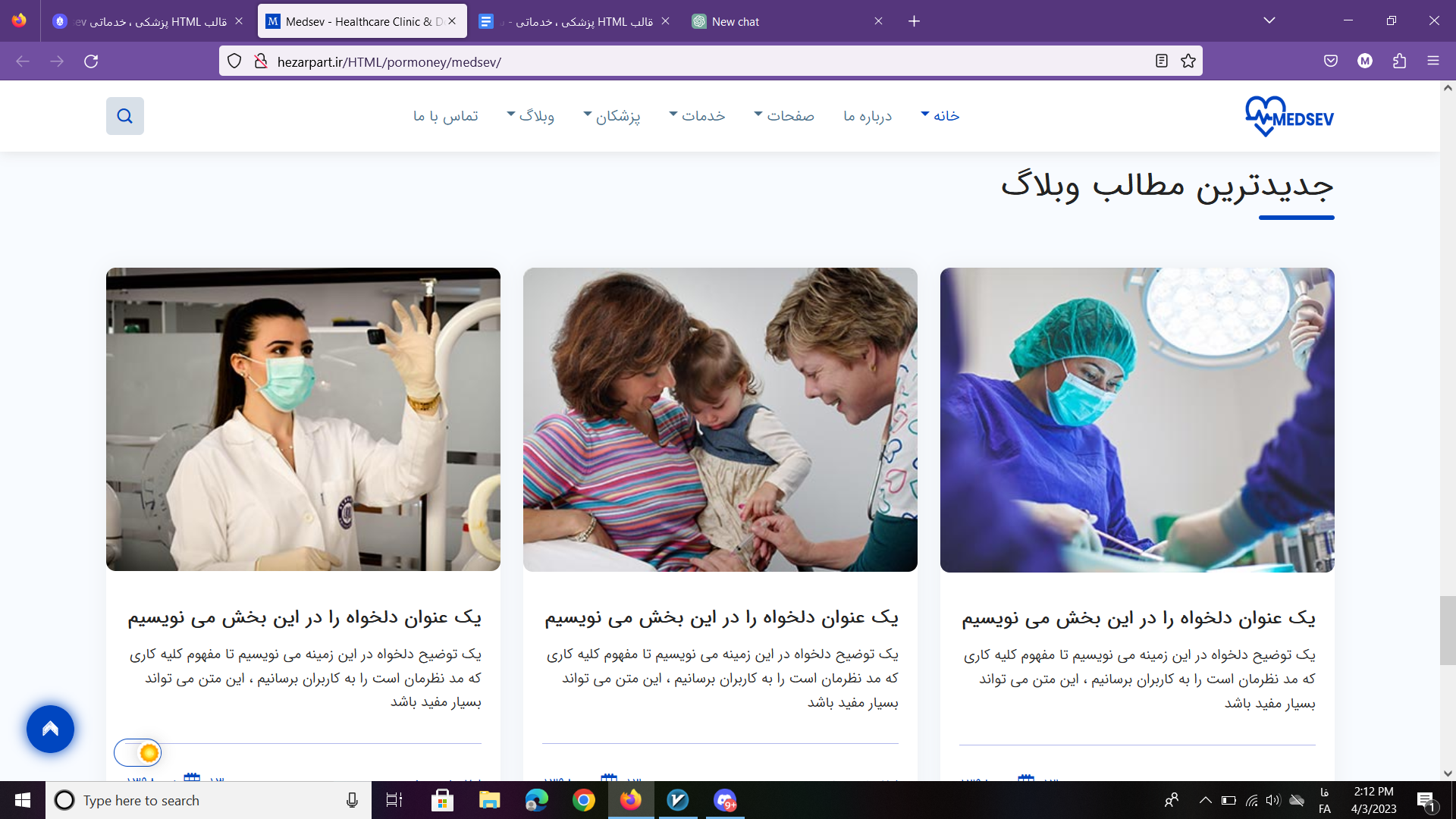Open Firefox extensions puzzle icon
Screen dimensions: 1456x819
tap(1399, 61)
